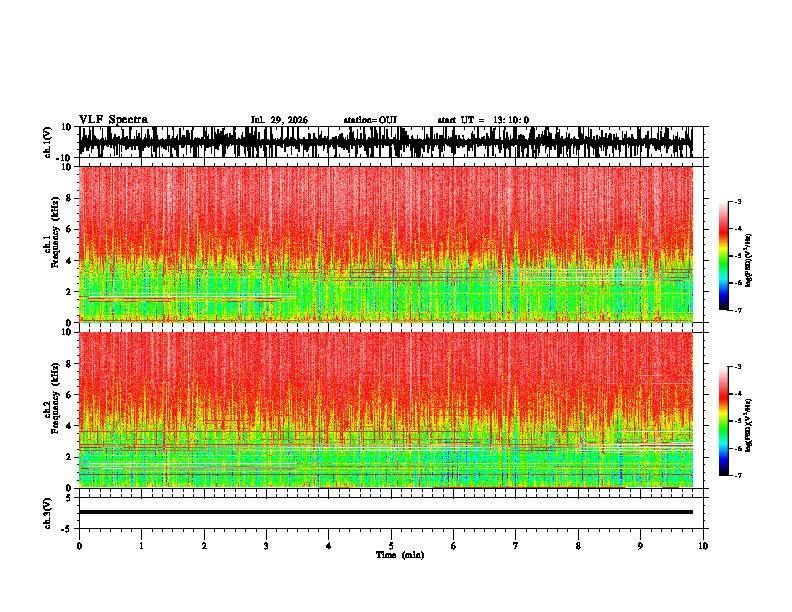The height and width of the screenshot is (612, 792).
Task: Click the "8" kHz tick on ch.1 spectrogram axis
Action: [x=70, y=198]
